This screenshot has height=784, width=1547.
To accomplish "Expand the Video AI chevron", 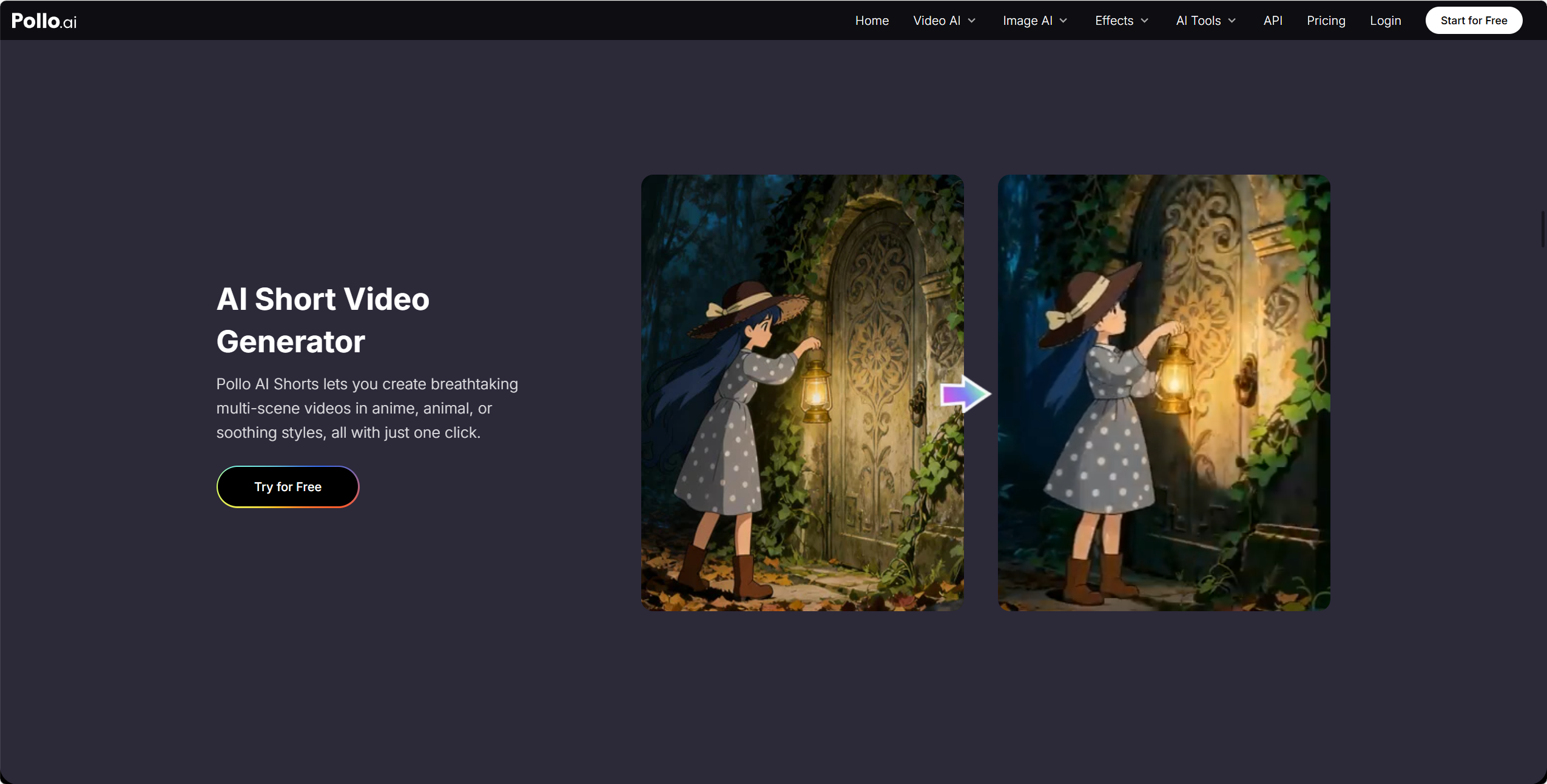I will click(x=972, y=21).
